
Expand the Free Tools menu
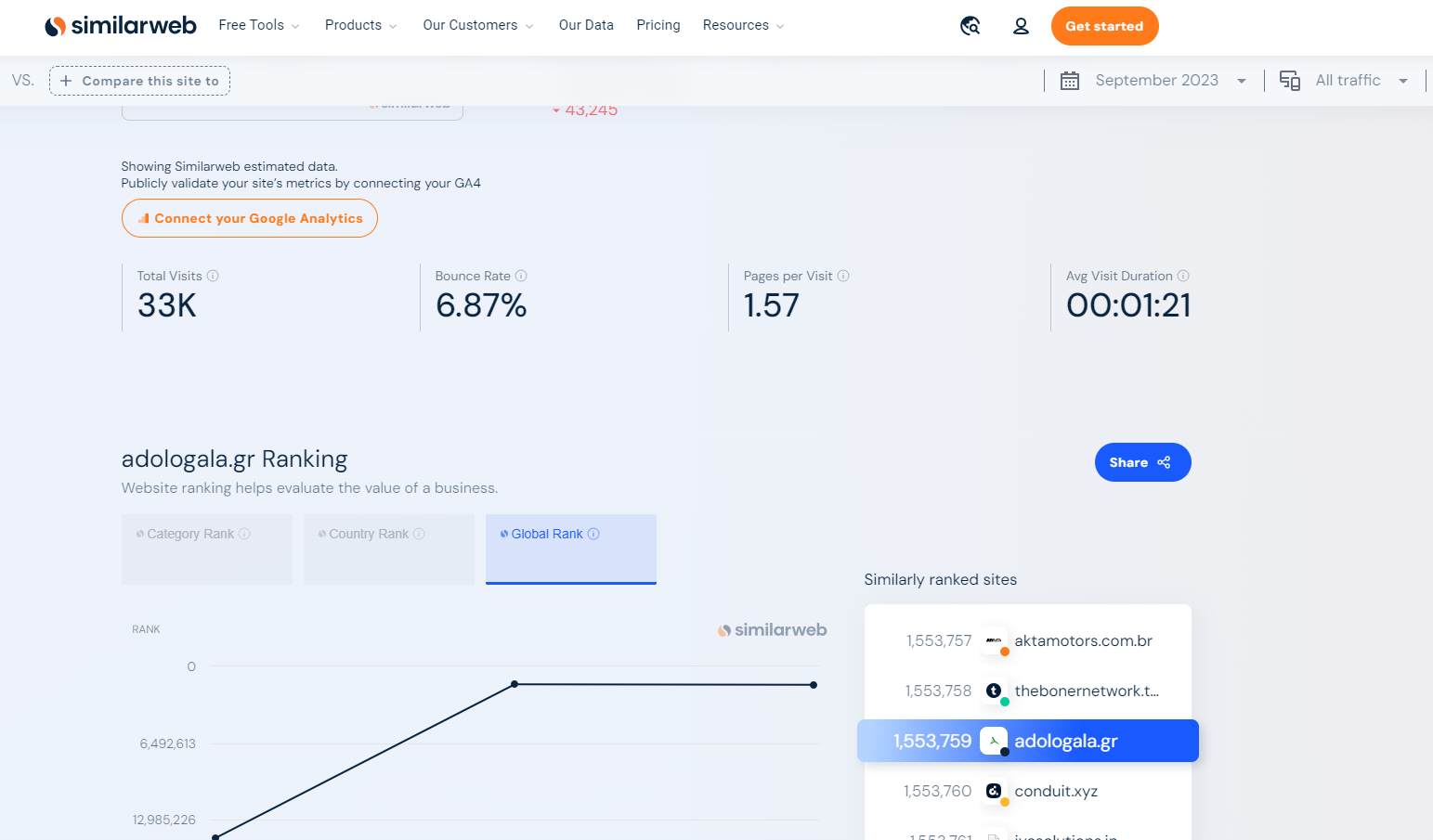[259, 25]
